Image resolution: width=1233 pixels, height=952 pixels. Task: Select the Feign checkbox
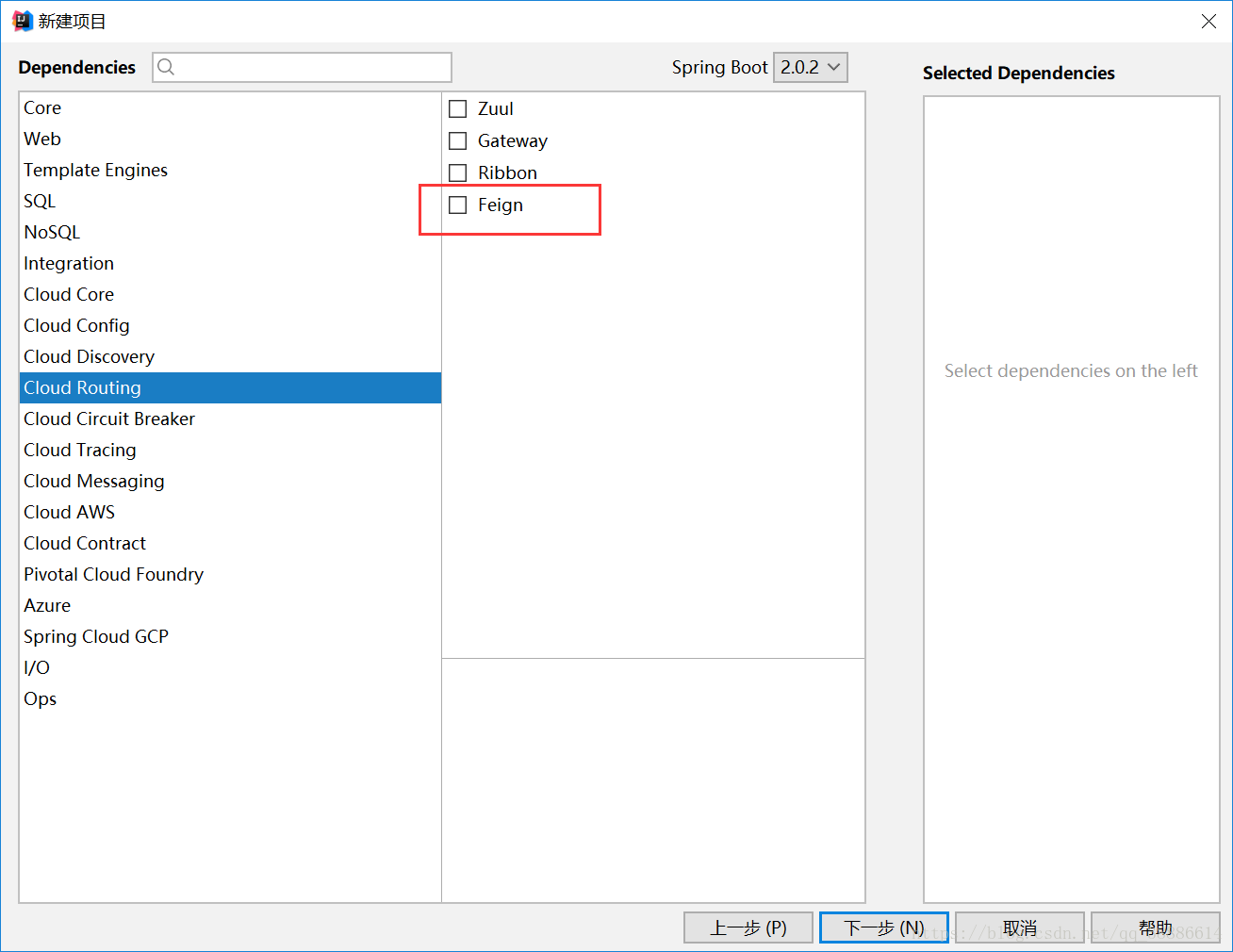pos(458,205)
